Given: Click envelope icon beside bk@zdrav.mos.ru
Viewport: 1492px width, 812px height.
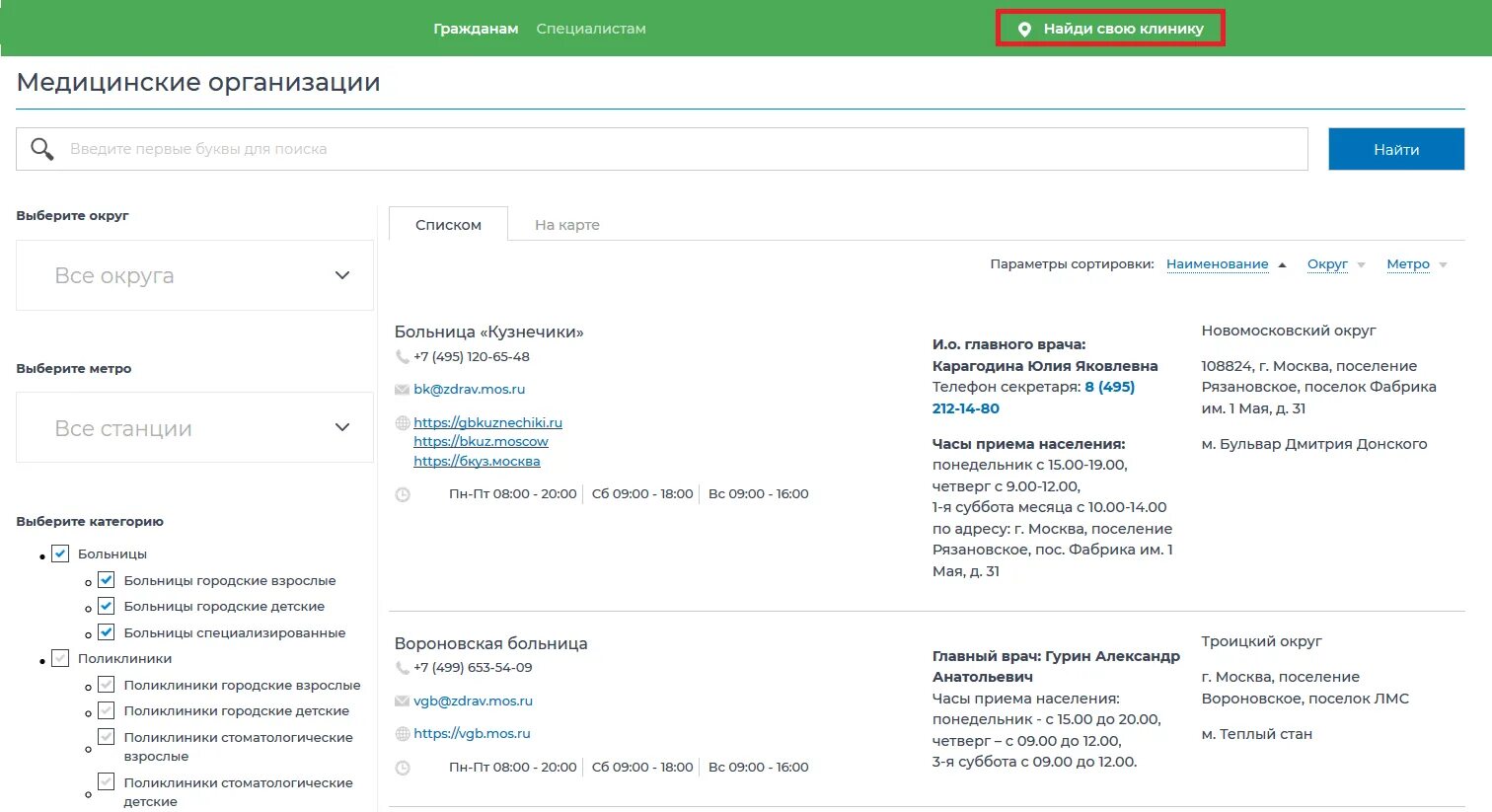Looking at the screenshot, I should click(x=402, y=390).
